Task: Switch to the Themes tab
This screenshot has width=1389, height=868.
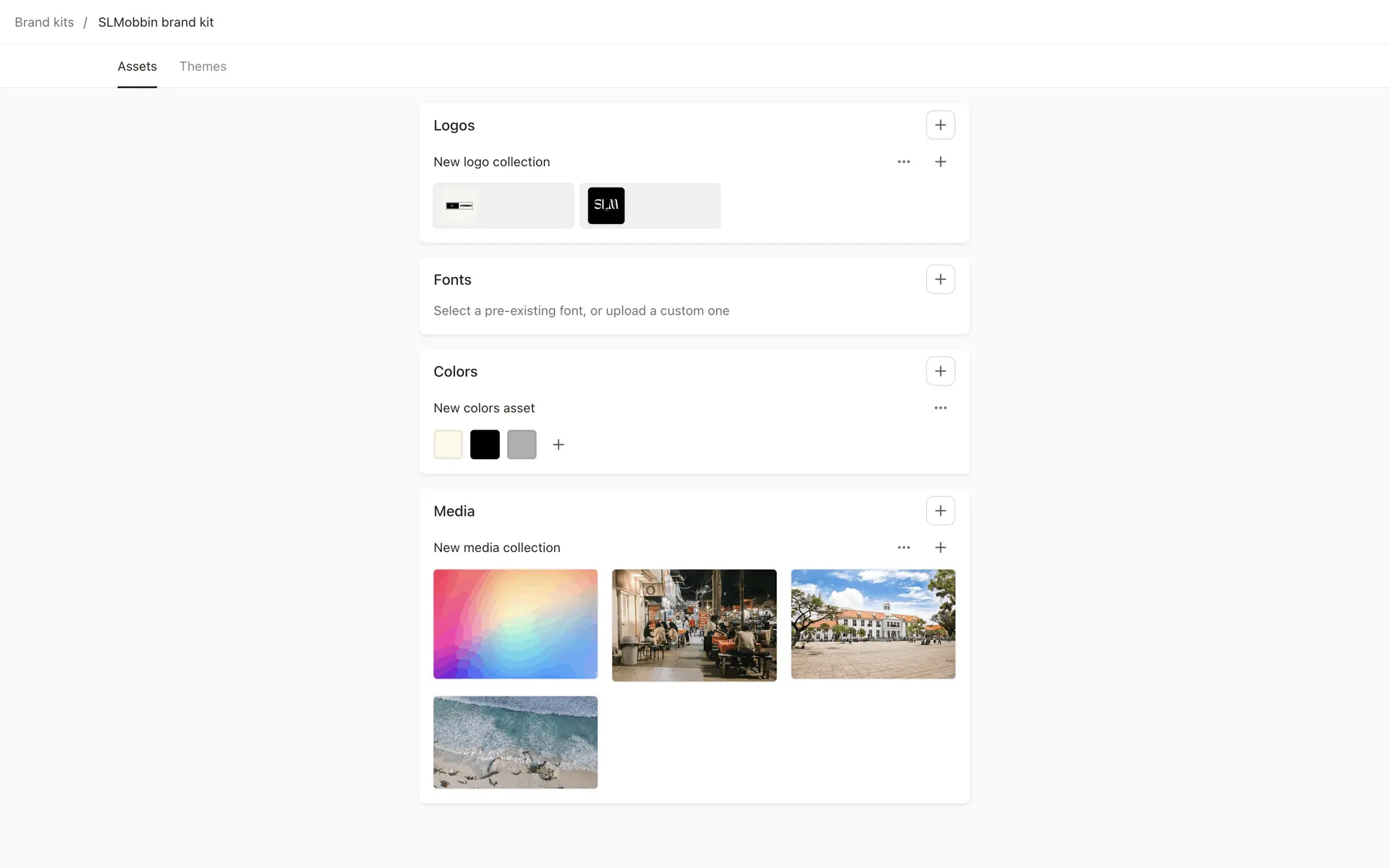Action: (x=203, y=67)
